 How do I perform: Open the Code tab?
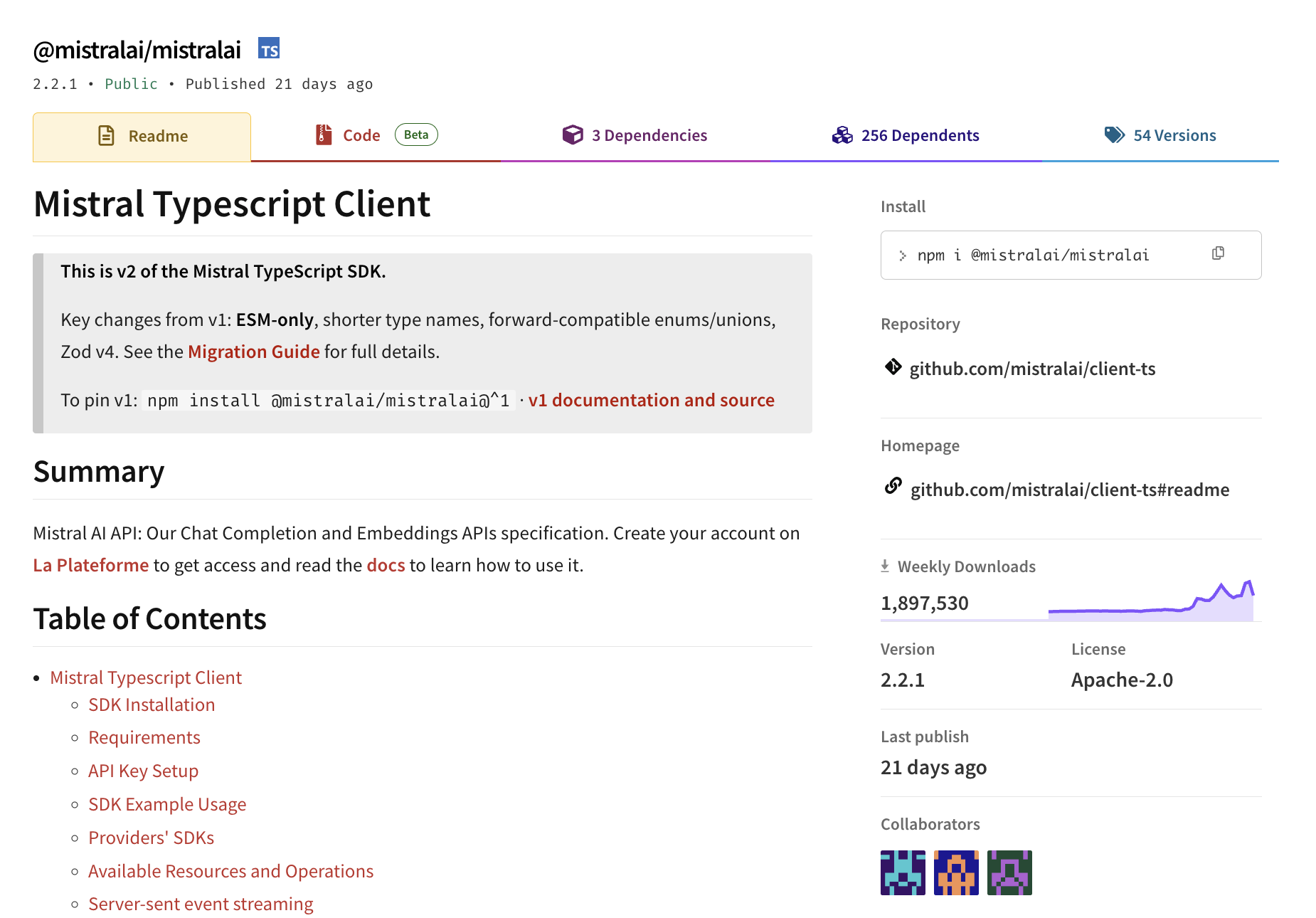(376, 136)
